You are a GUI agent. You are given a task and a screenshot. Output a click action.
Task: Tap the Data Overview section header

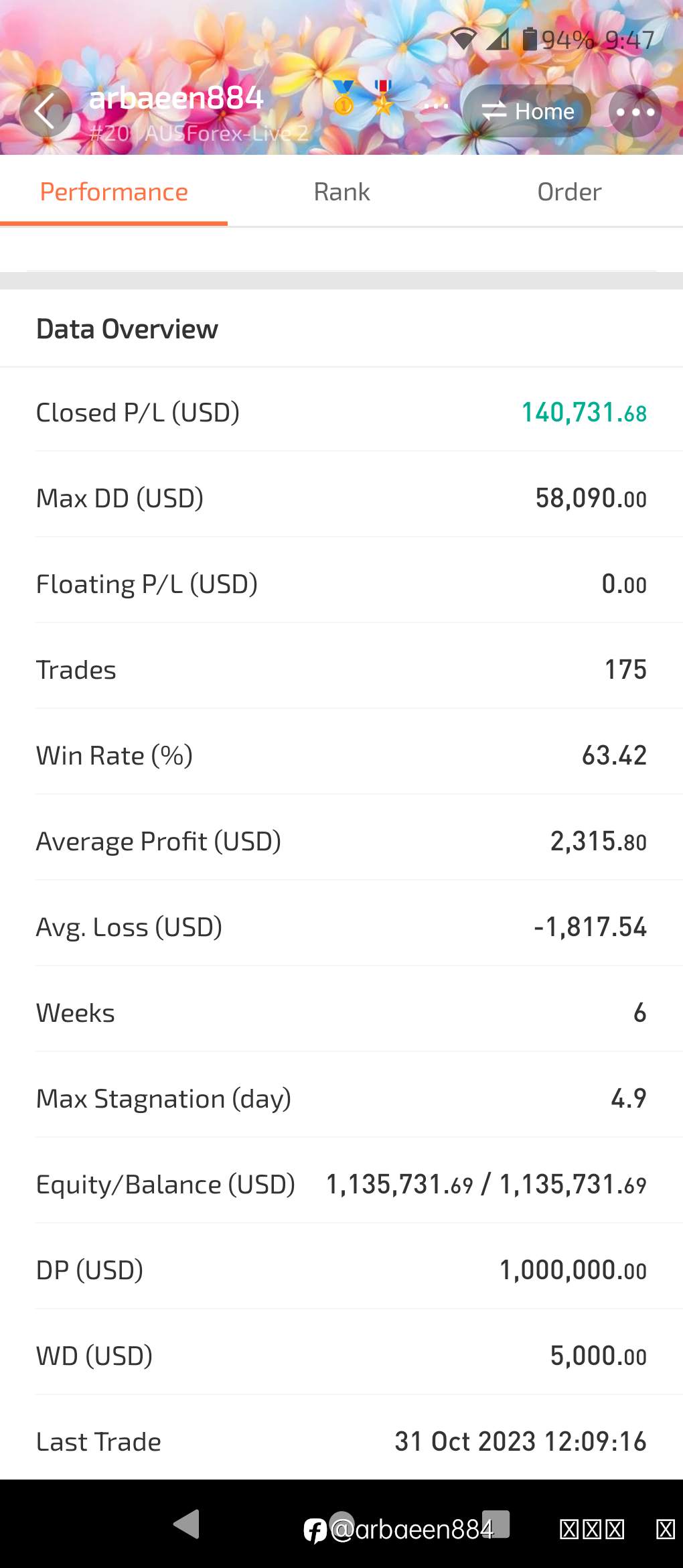(127, 329)
